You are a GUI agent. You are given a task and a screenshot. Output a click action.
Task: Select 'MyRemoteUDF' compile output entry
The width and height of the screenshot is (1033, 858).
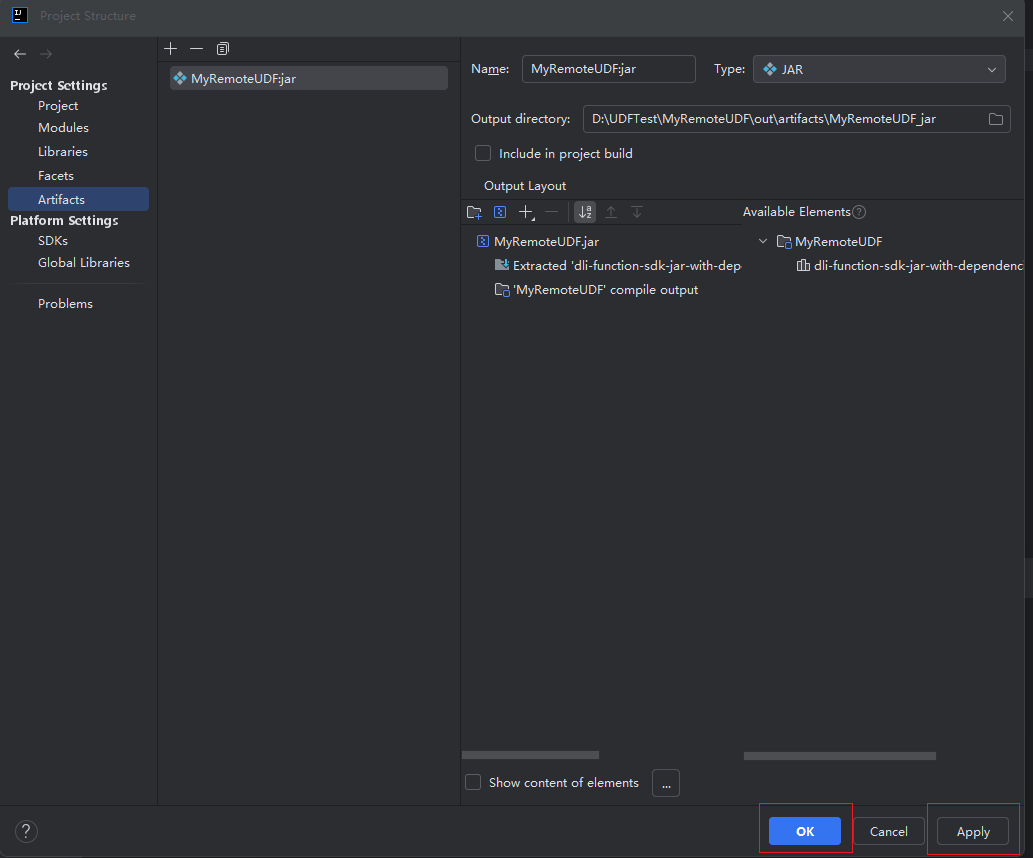tap(597, 290)
